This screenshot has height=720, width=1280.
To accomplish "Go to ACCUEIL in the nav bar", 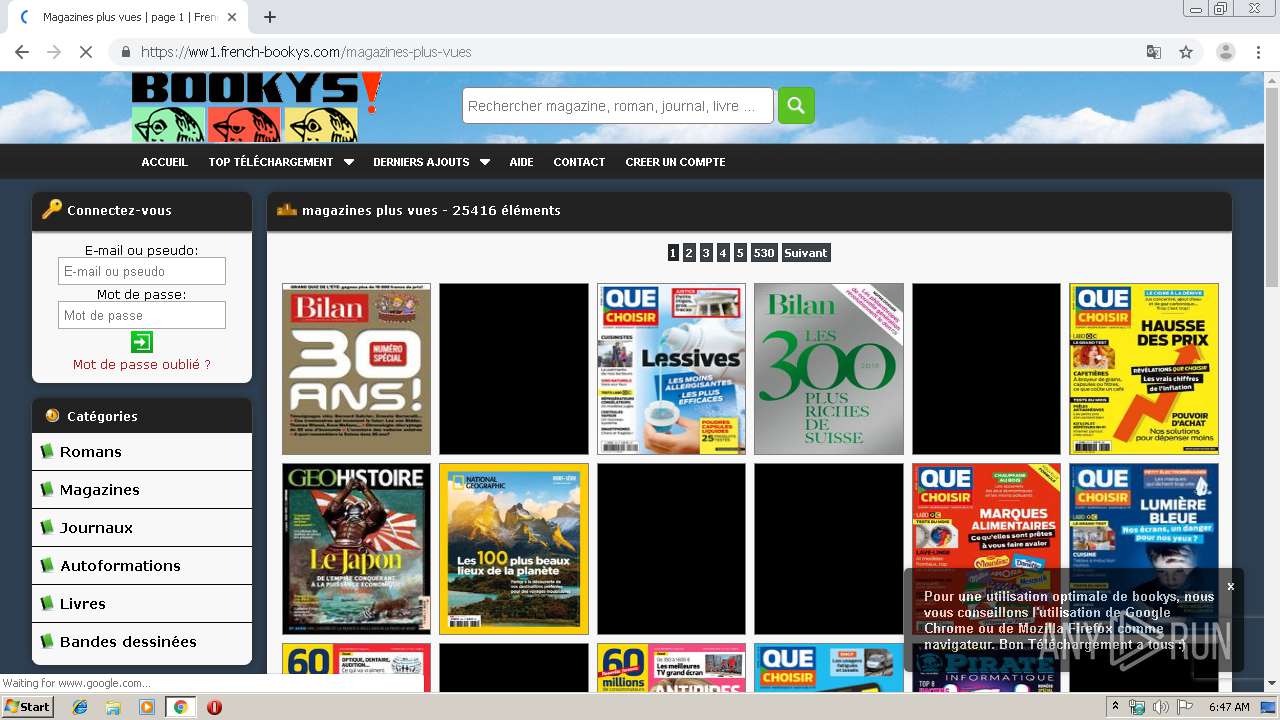I will point(164,162).
